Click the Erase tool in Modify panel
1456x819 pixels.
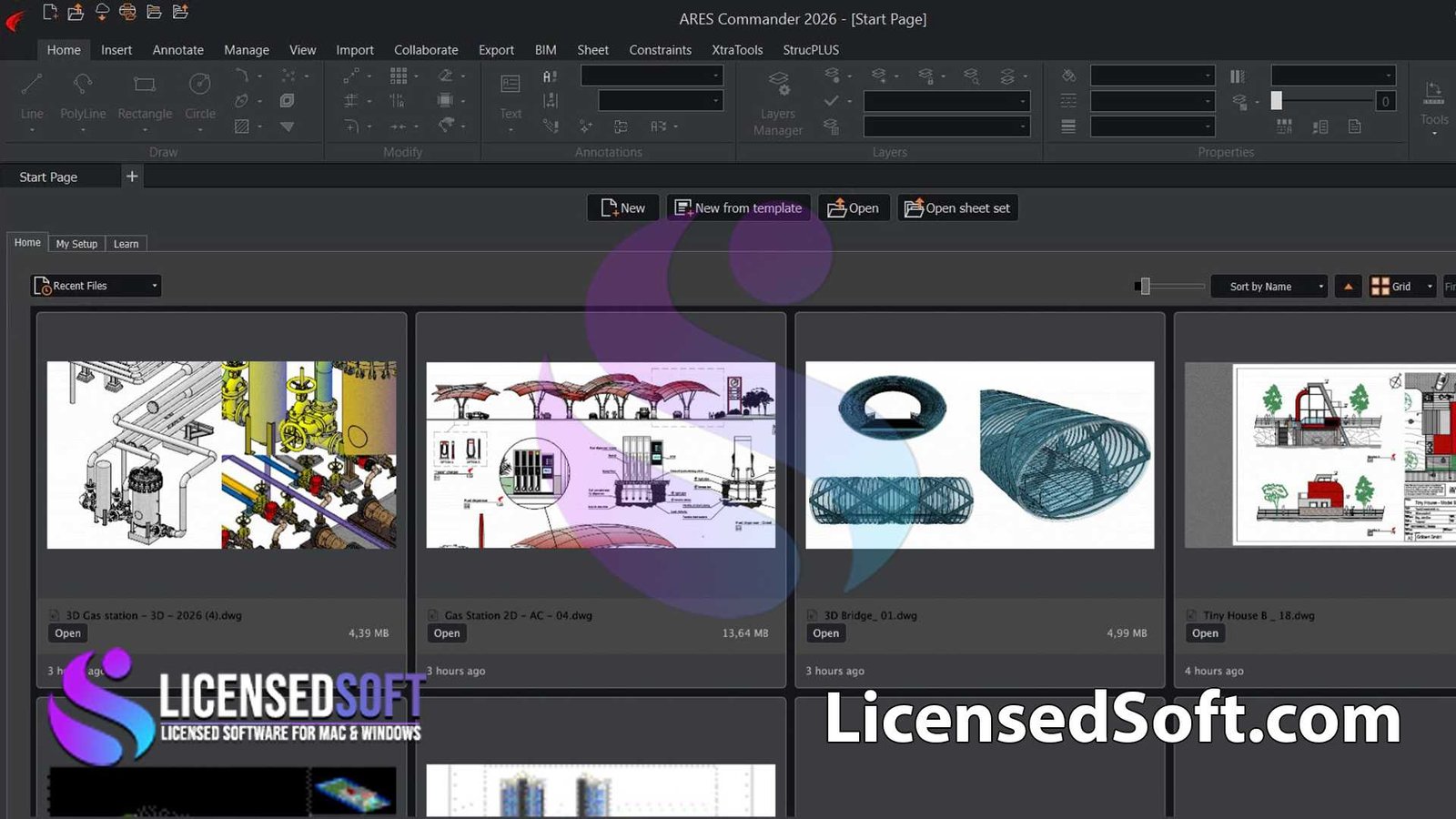[x=446, y=76]
